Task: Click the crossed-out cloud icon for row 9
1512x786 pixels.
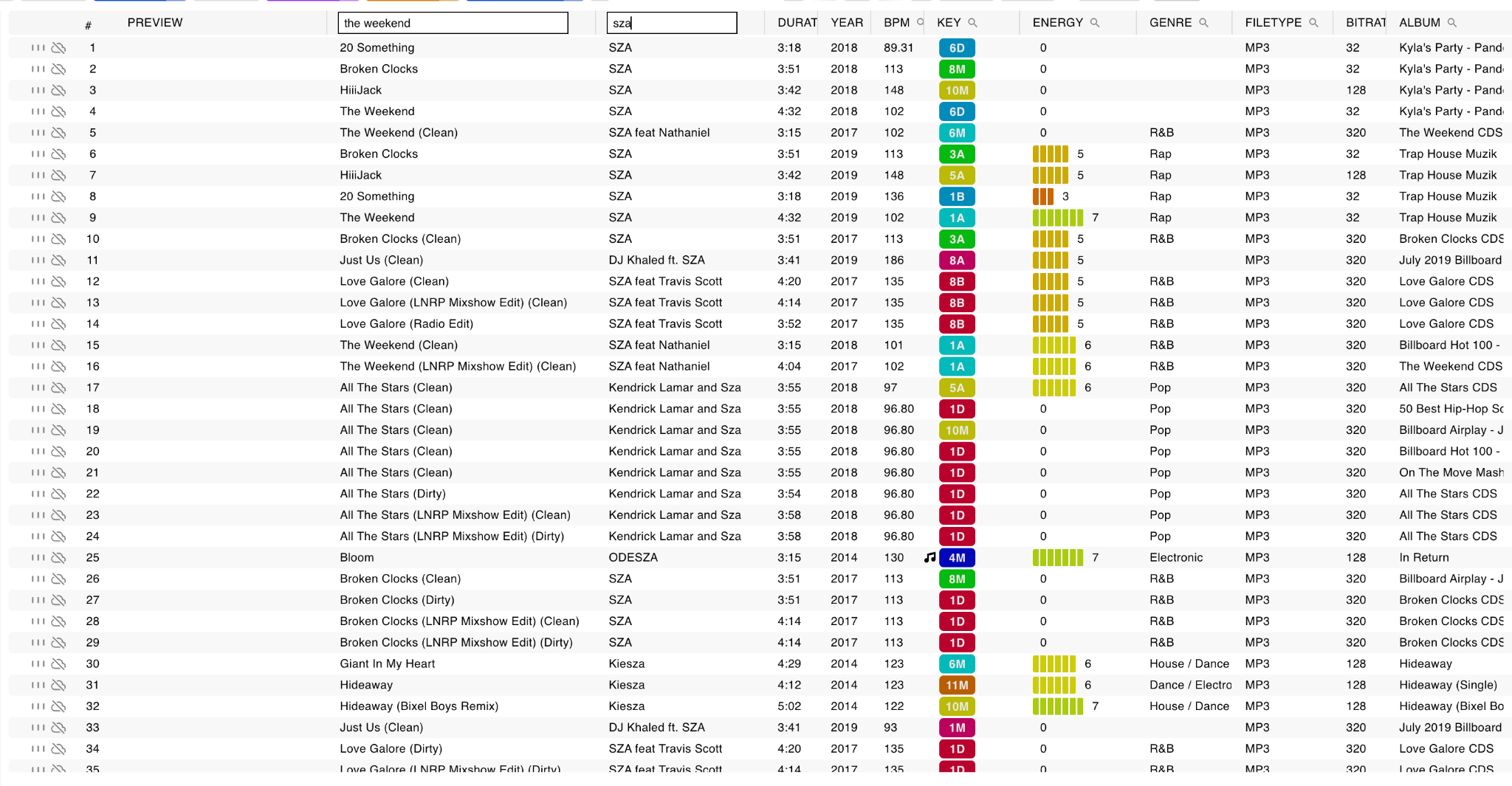Action: click(58, 218)
